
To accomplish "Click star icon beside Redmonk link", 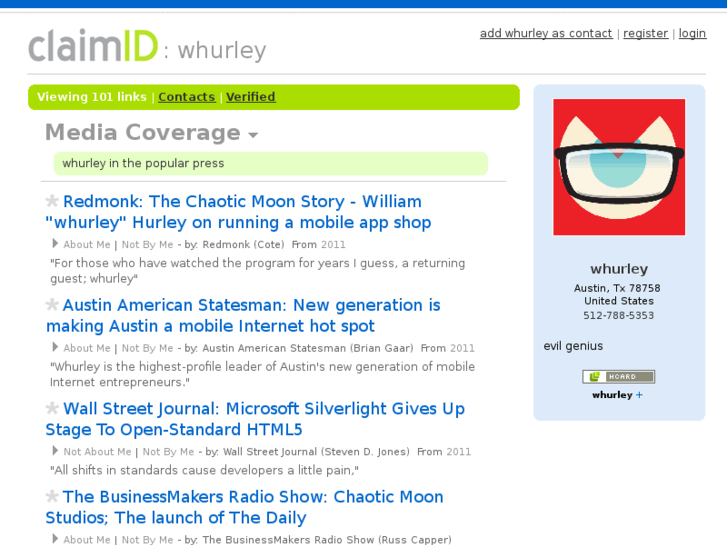I will pos(52,201).
